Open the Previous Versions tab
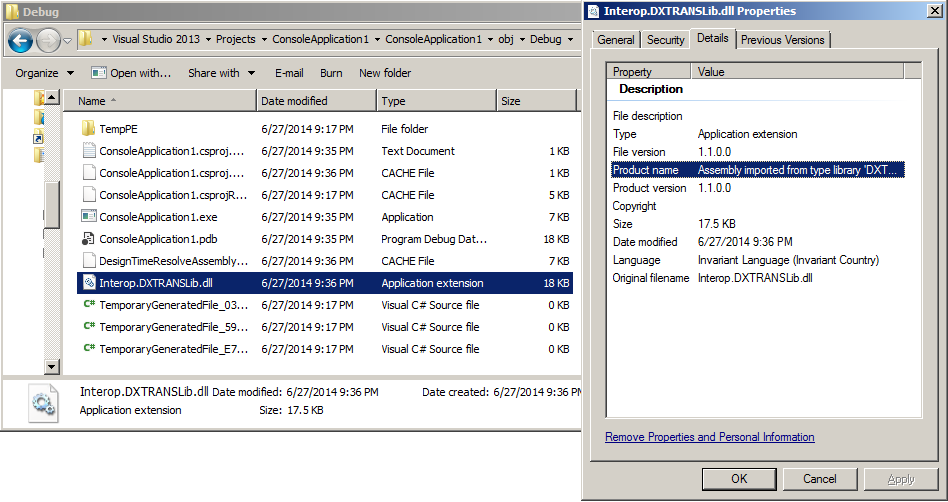948x502 pixels. click(x=783, y=40)
